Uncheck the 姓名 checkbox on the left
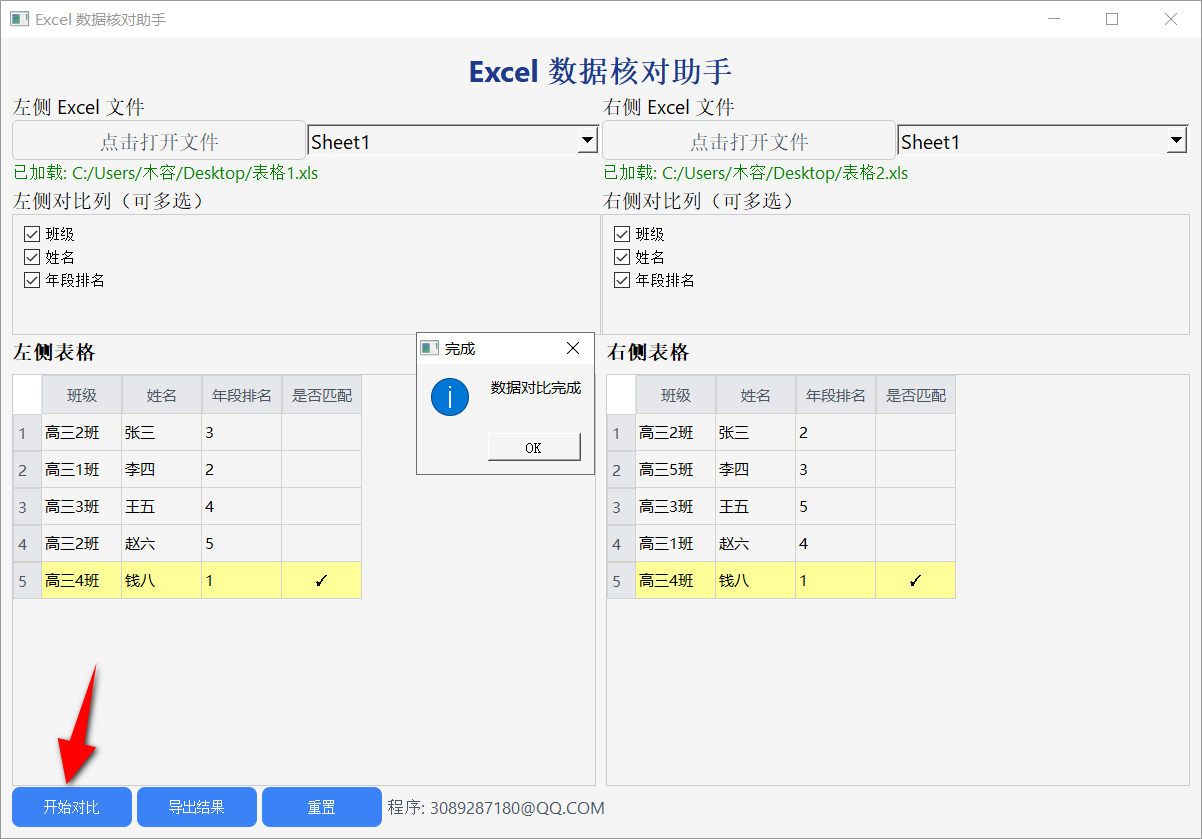Screen dimensions: 1202x839 pos(32,256)
